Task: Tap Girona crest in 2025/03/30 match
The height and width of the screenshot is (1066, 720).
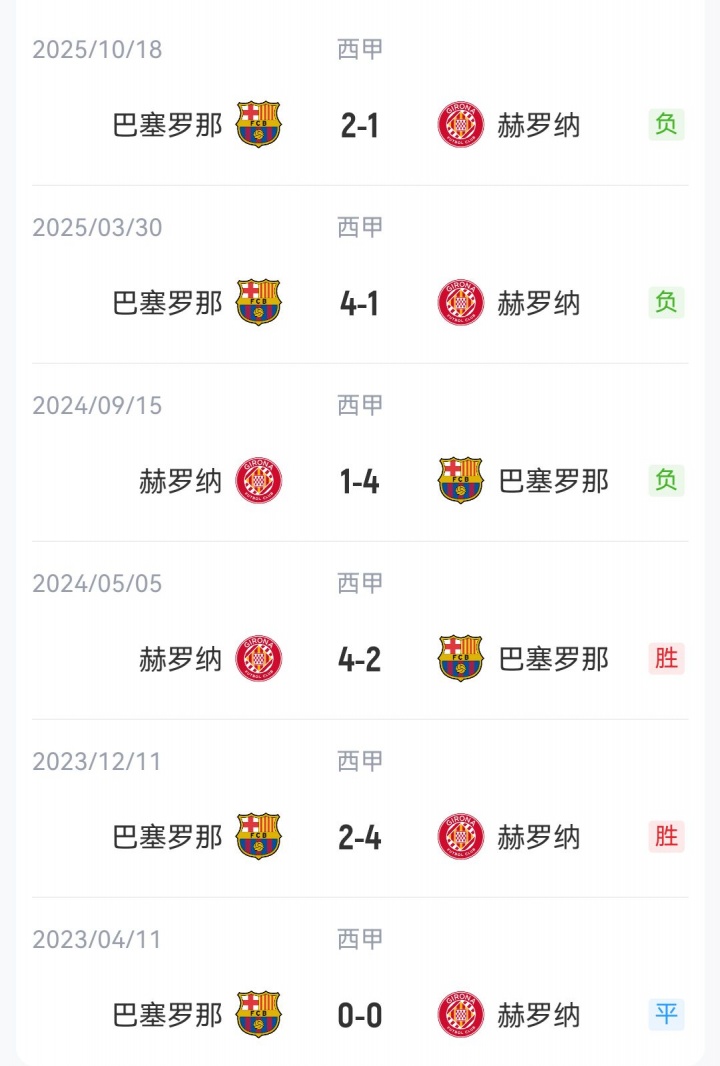Action: click(x=461, y=303)
